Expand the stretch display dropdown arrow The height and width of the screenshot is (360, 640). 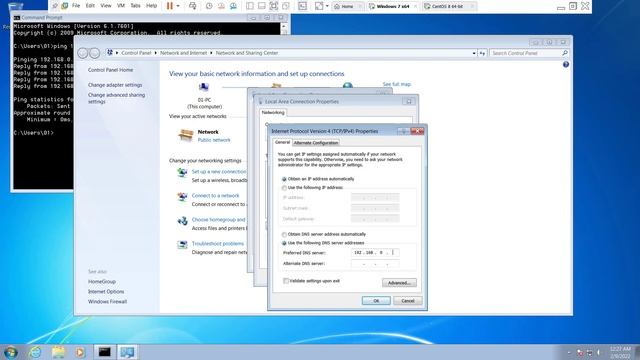(327, 6)
